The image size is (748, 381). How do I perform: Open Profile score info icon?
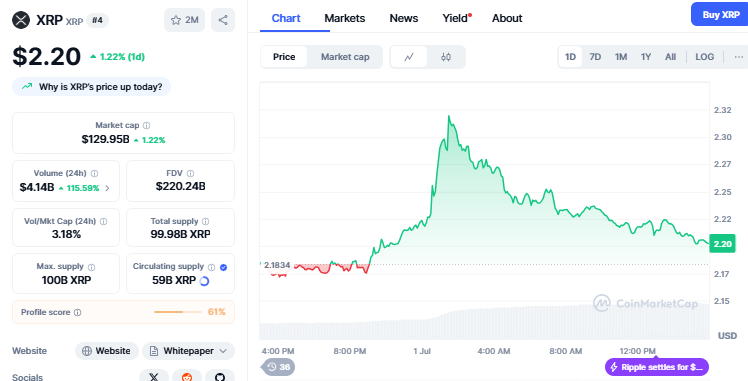[x=77, y=312]
